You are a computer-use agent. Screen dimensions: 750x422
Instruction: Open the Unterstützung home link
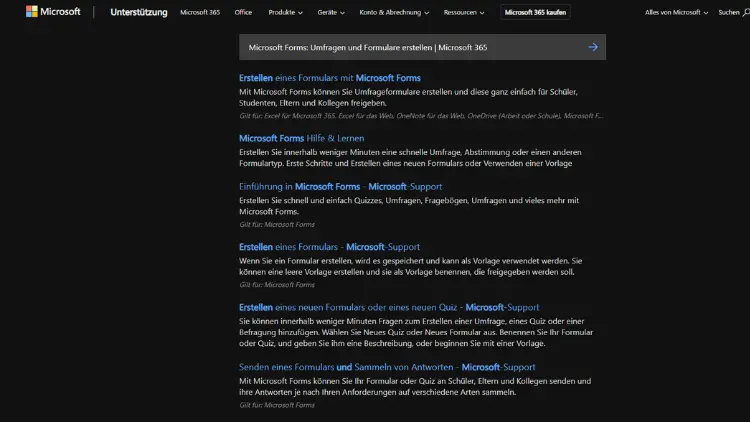point(139,12)
